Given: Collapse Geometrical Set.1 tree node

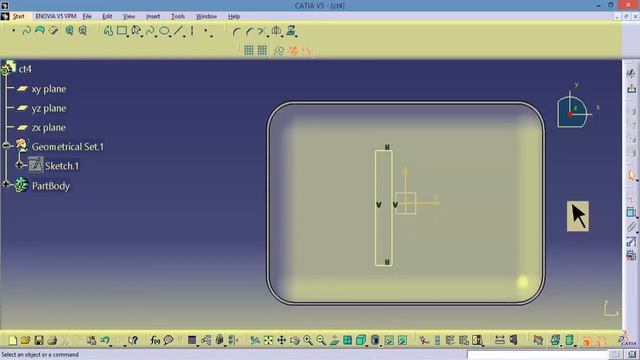Looking at the screenshot, I should [x=6, y=145].
